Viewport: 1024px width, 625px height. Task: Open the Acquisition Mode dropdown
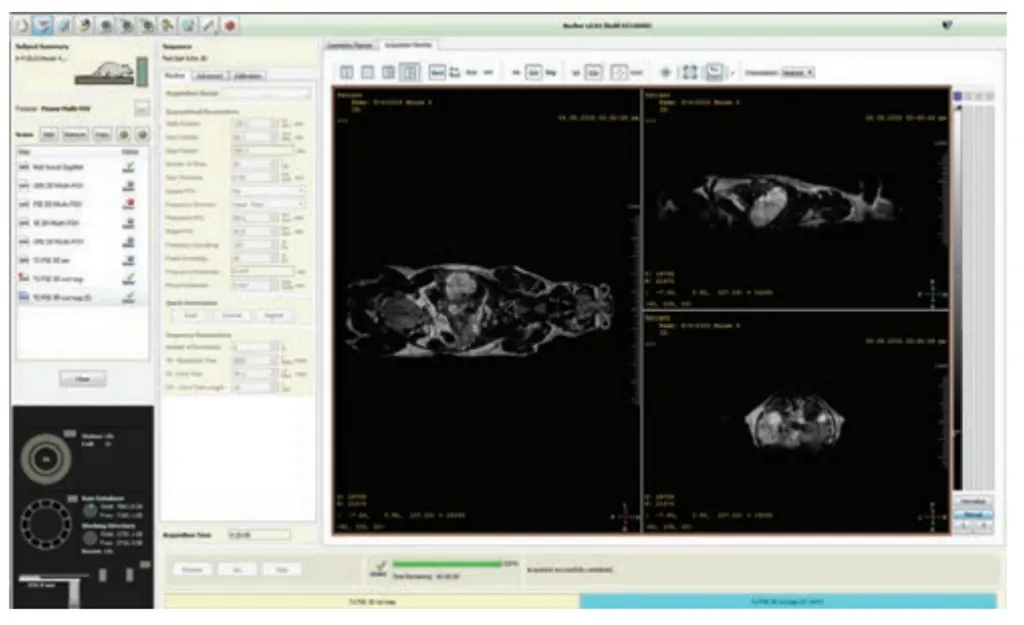pyautogui.click(x=266, y=94)
